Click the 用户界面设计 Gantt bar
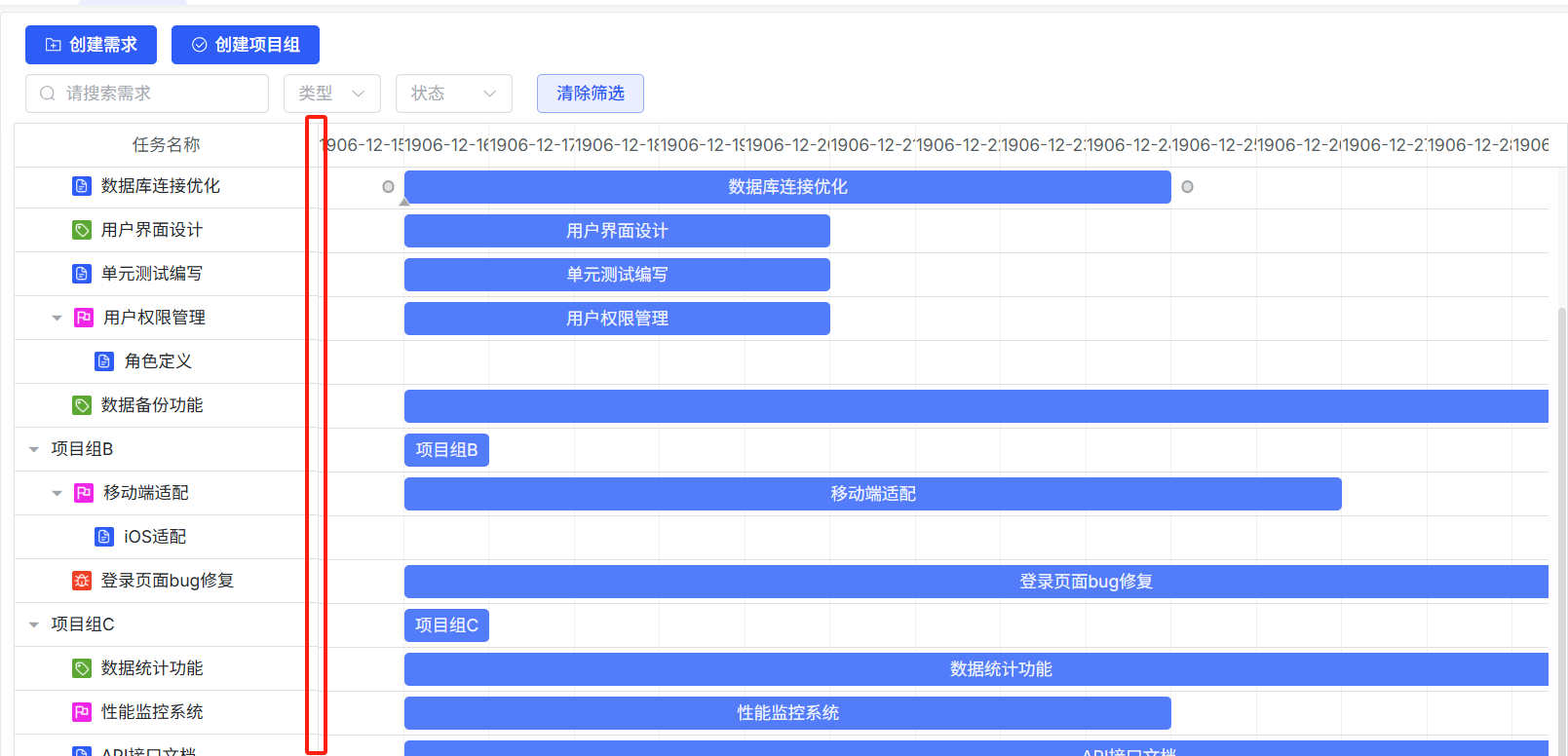The width and height of the screenshot is (1568, 756). [617, 231]
